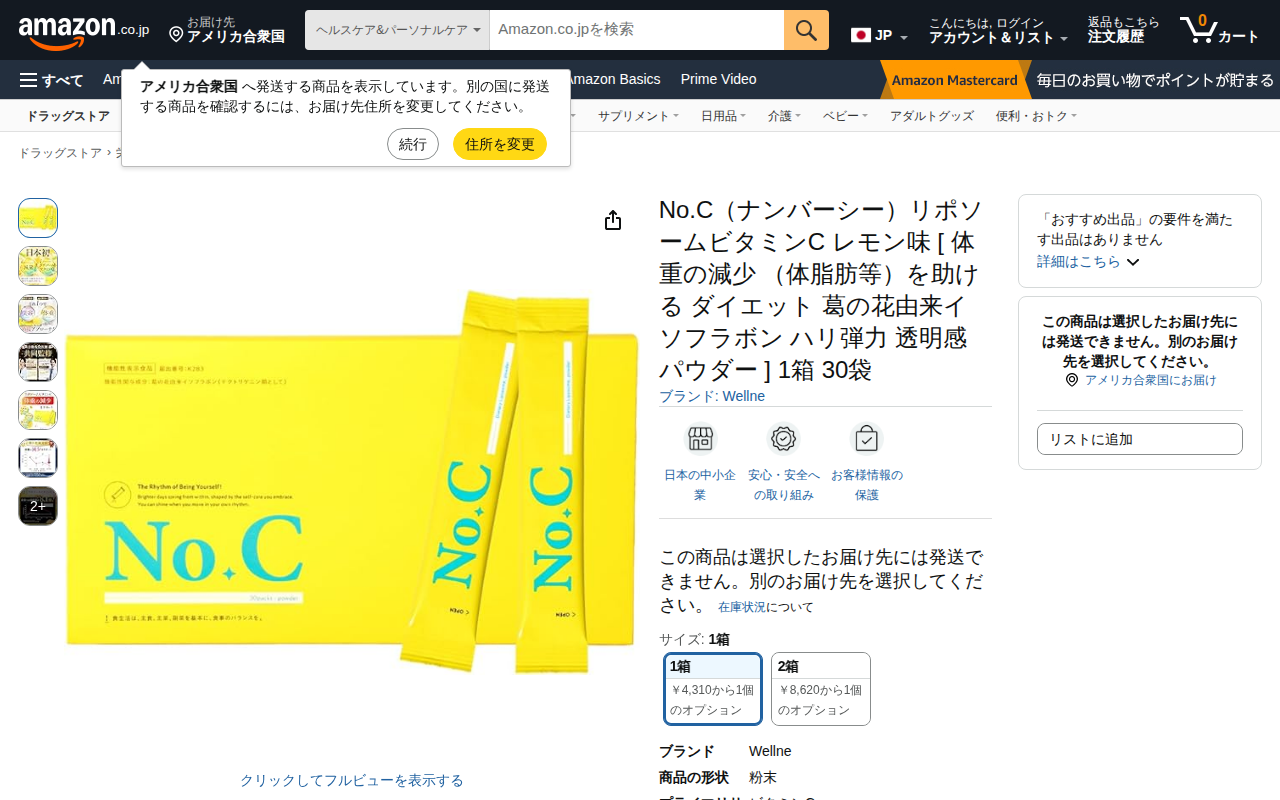This screenshot has width=1280, height=800.
Task: Click the お客様情報の保護 bag icon
Action: tap(867, 439)
